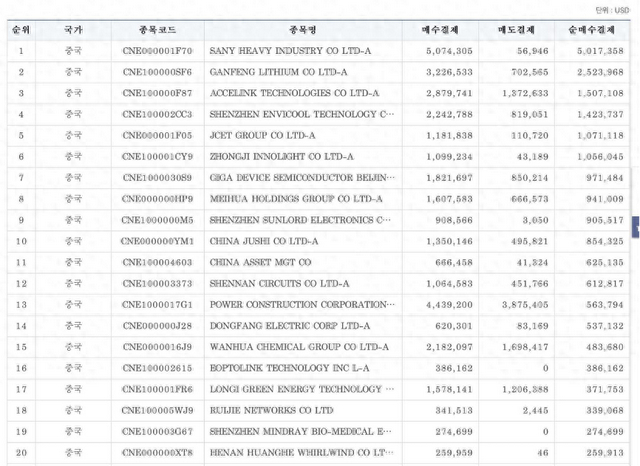The image size is (640, 466).
Task: Click the 매도결제 column header
Action: (516, 30)
